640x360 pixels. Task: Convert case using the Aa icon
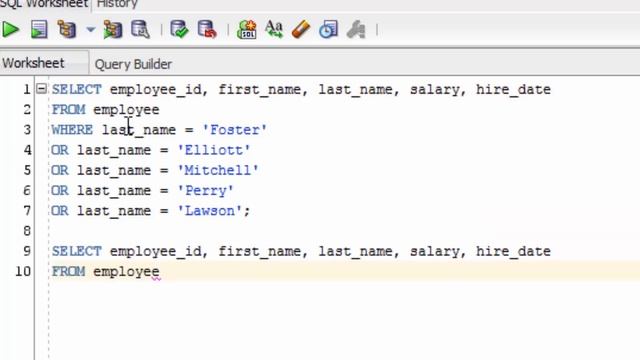[273, 30]
